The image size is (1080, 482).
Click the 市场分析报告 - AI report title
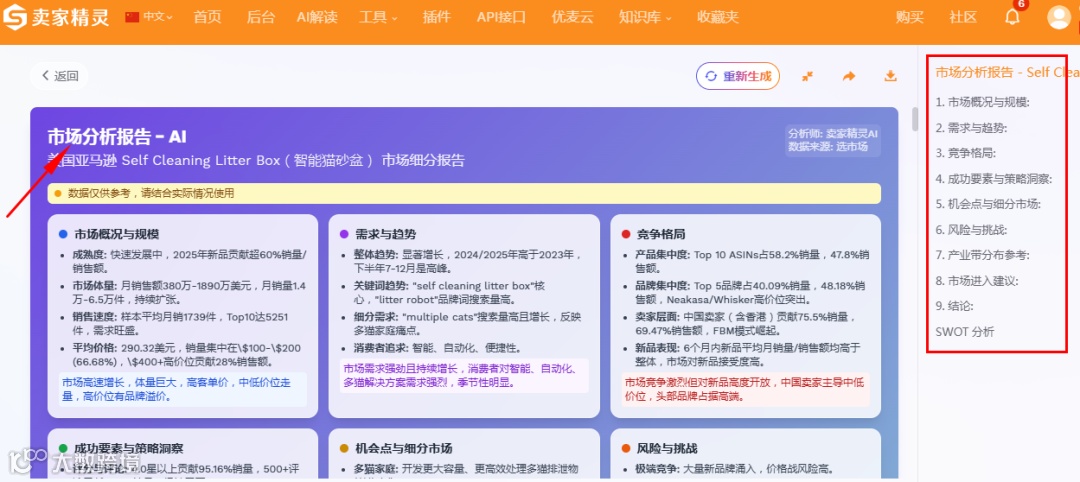pos(117,136)
